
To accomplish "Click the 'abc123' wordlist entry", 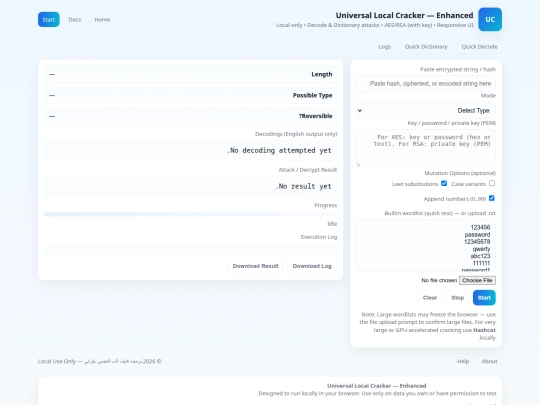I will click(x=480, y=256).
